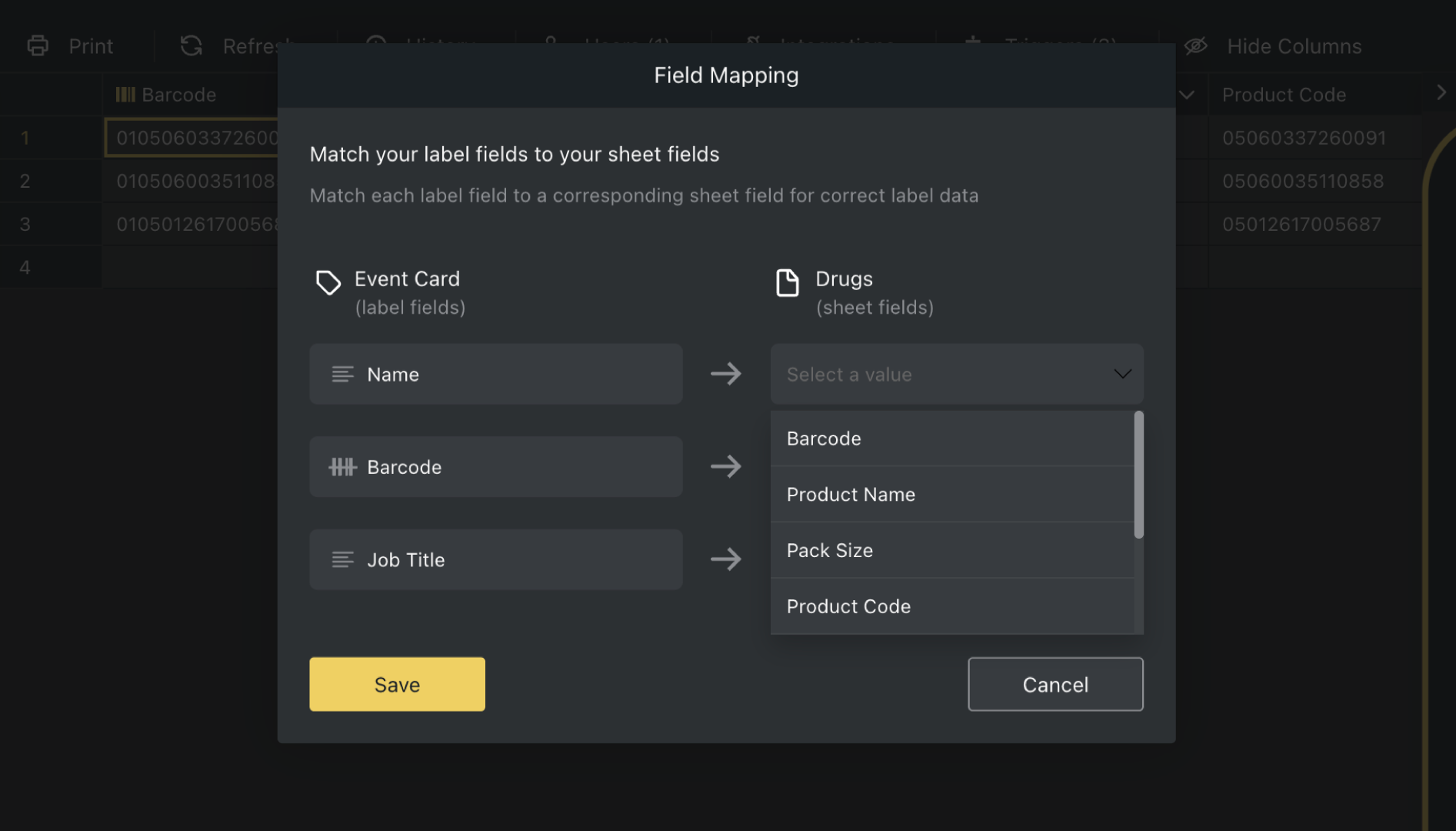
Task: Click the text-lines icon beside Name
Action: (342, 374)
